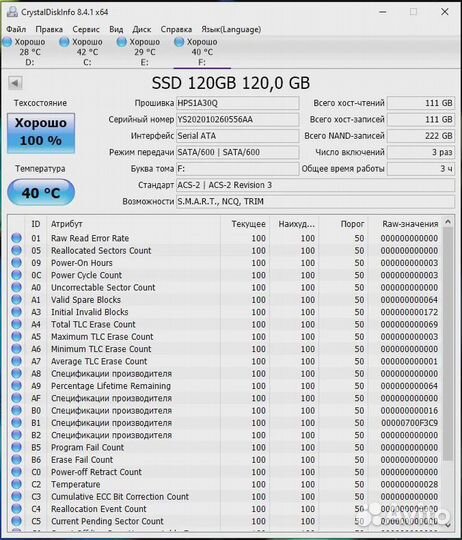Click the Хорошо 100 % health status button
The width and height of the screenshot is (462, 540).
(x=41, y=133)
